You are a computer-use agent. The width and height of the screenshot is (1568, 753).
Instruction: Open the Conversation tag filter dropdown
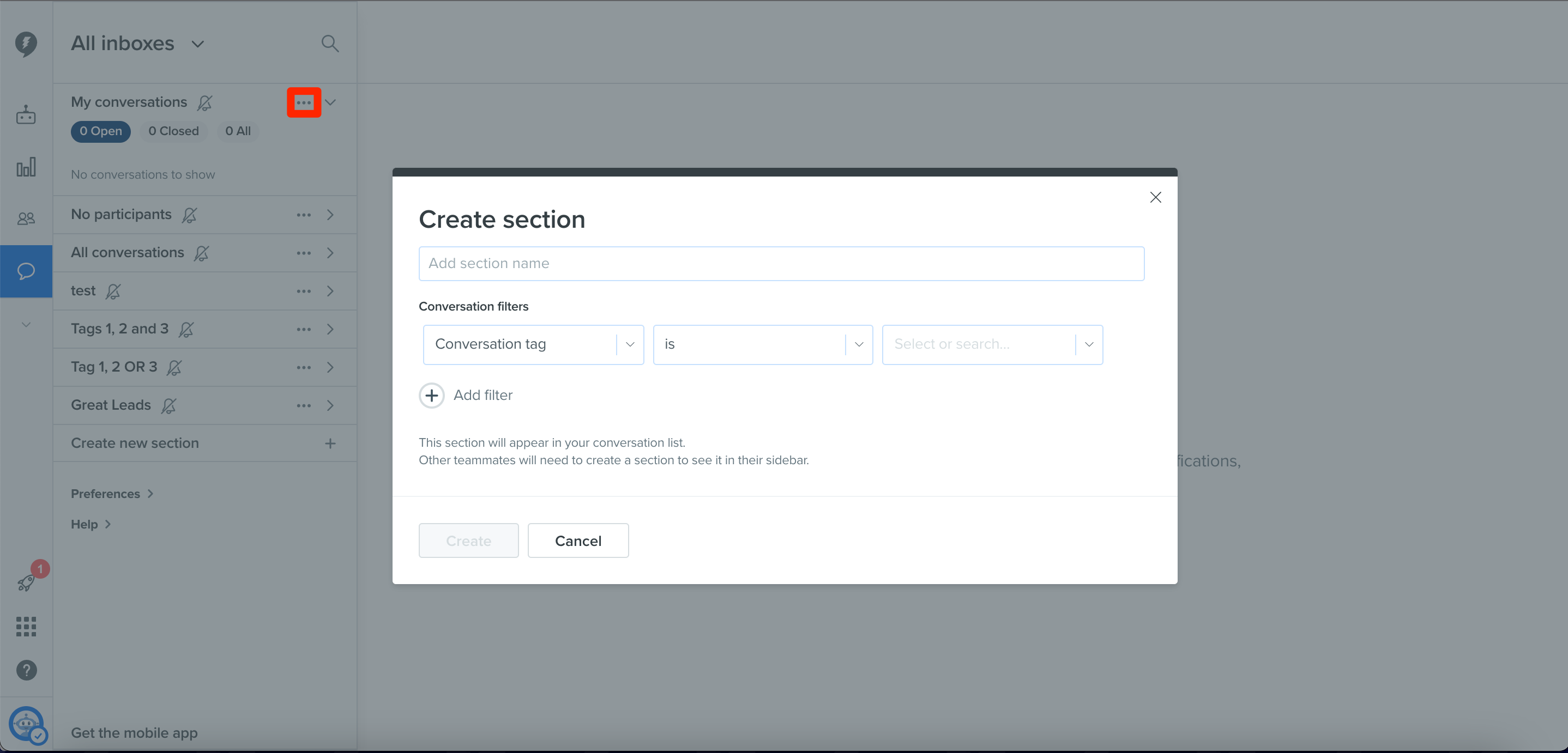[533, 344]
